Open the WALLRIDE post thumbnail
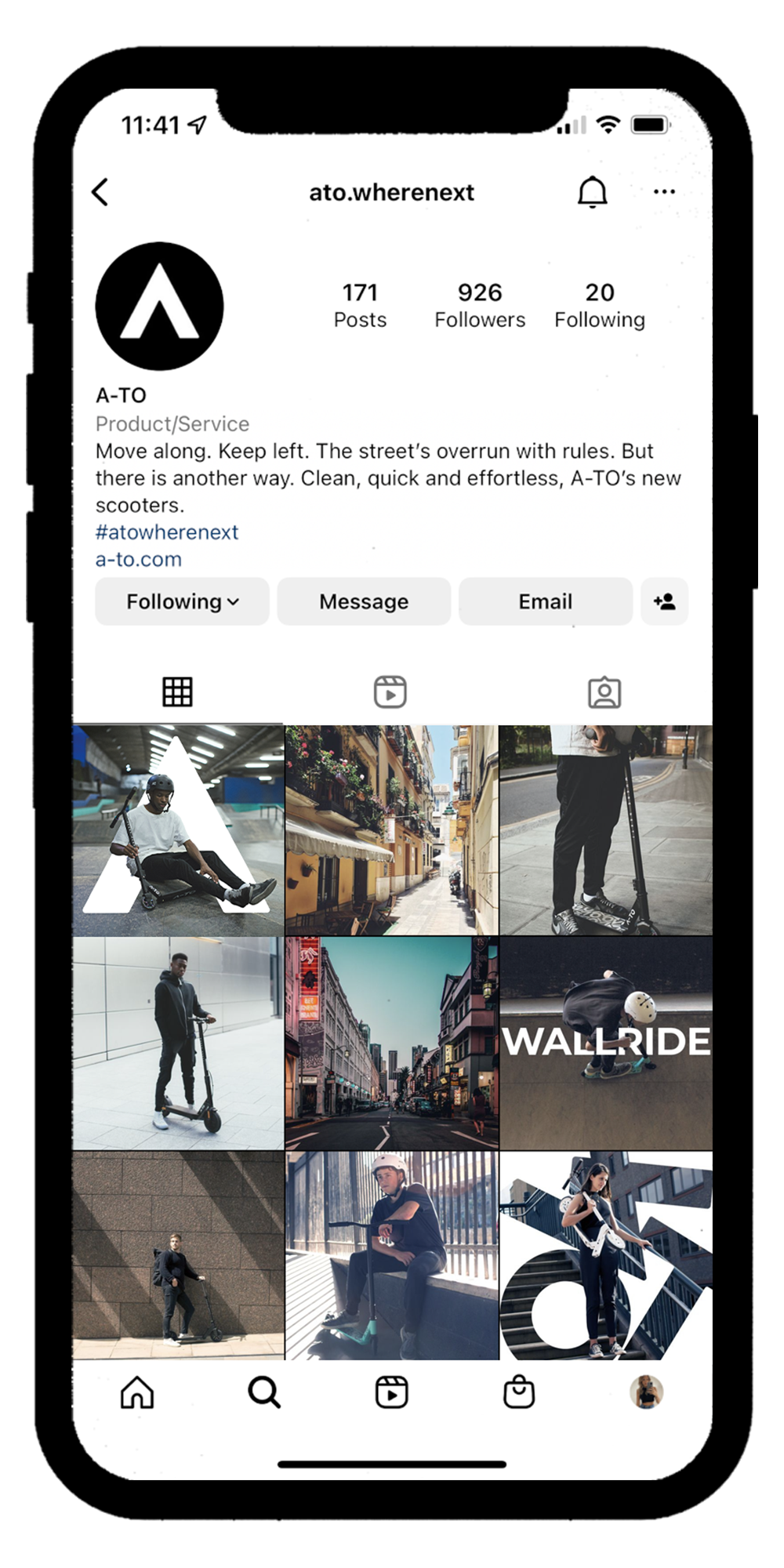 tap(606, 1044)
